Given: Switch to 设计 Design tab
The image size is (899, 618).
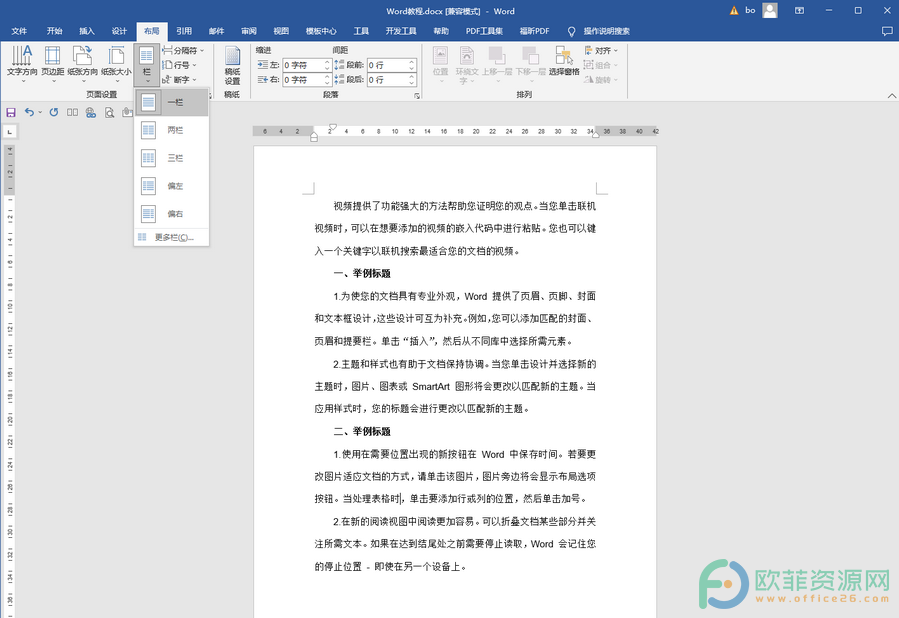Looking at the screenshot, I should (119, 31).
